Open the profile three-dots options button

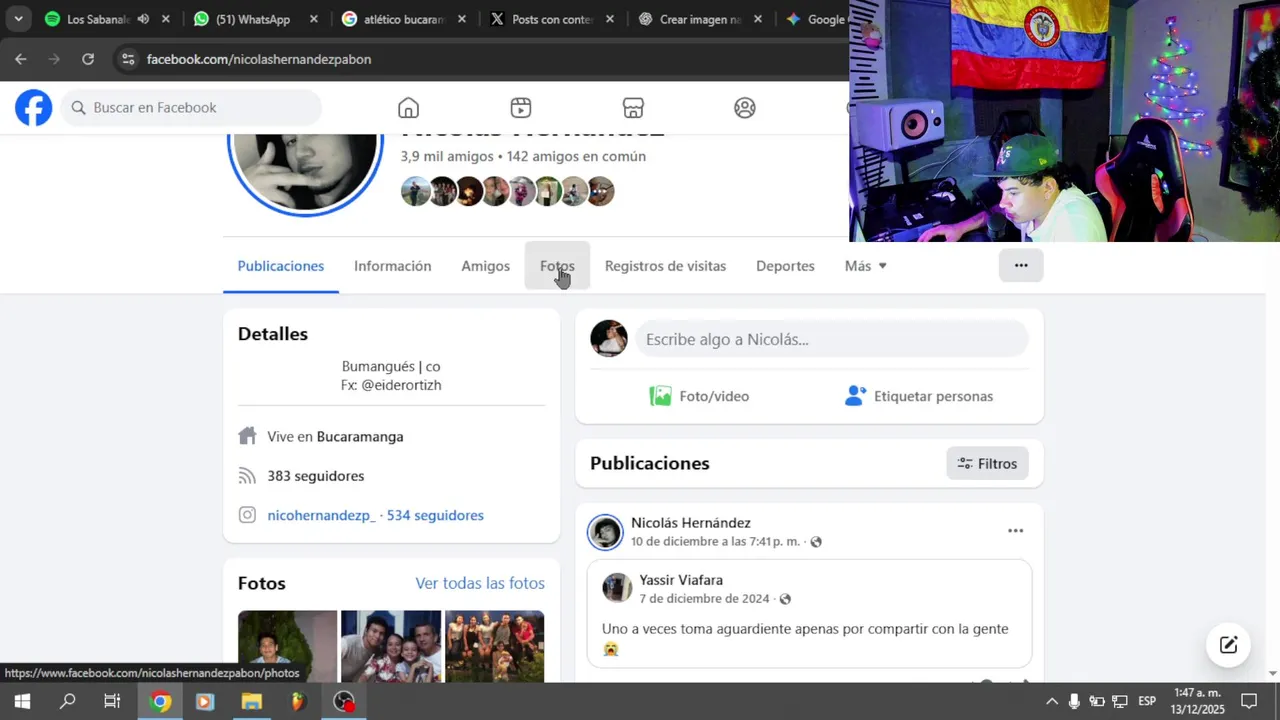[1021, 265]
